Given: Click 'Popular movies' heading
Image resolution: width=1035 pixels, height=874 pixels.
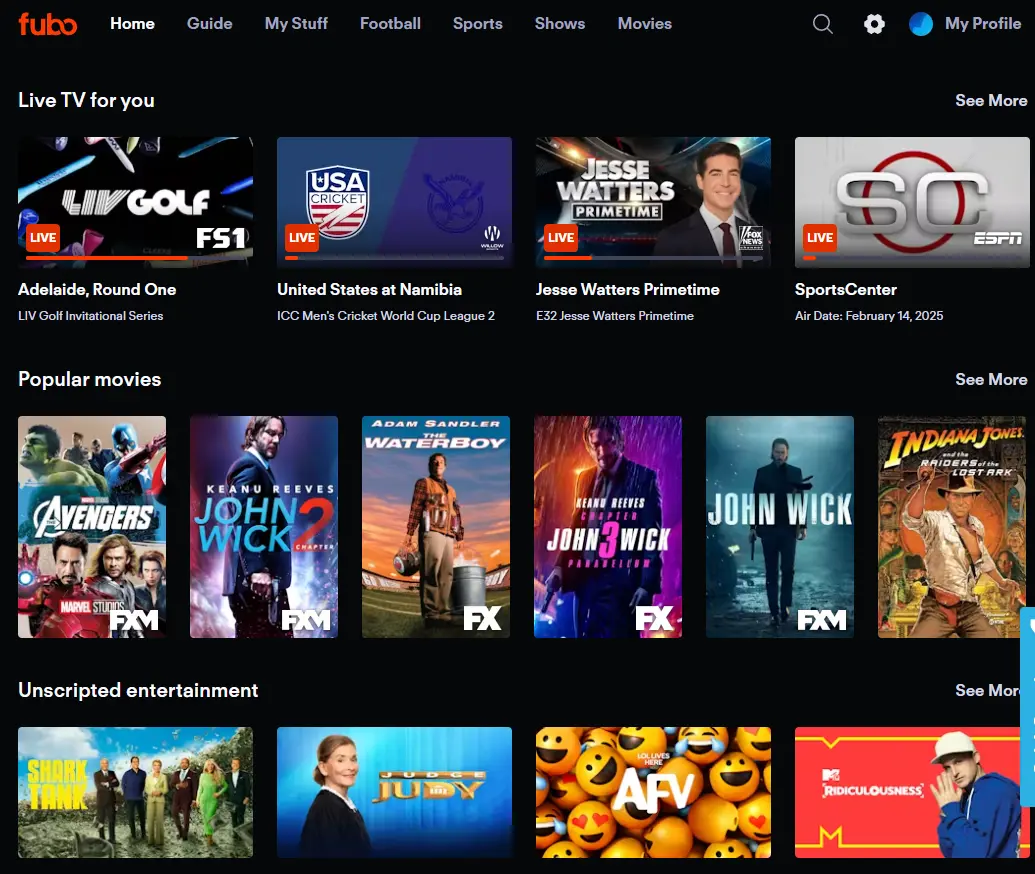Looking at the screenshot, I should click(x=89, y=380).
